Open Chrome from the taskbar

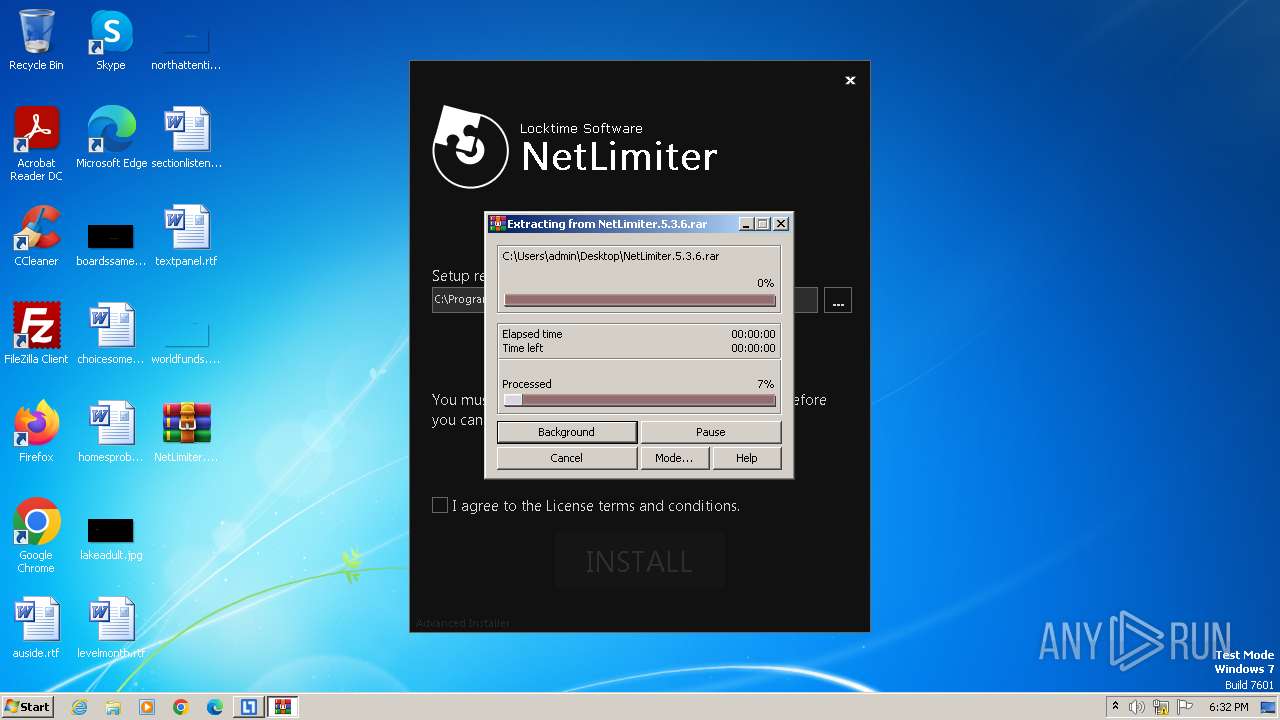click(181, 707)
